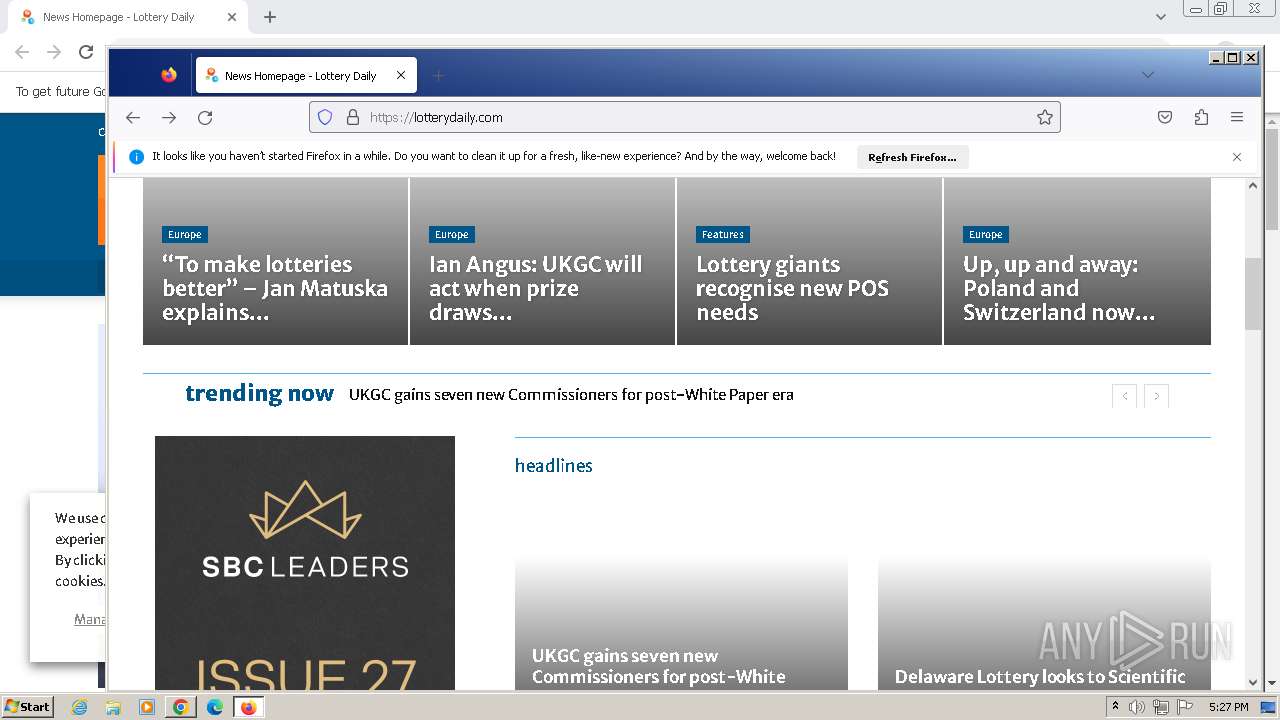Switch to Chrome on the taskbar

(181, 707)
